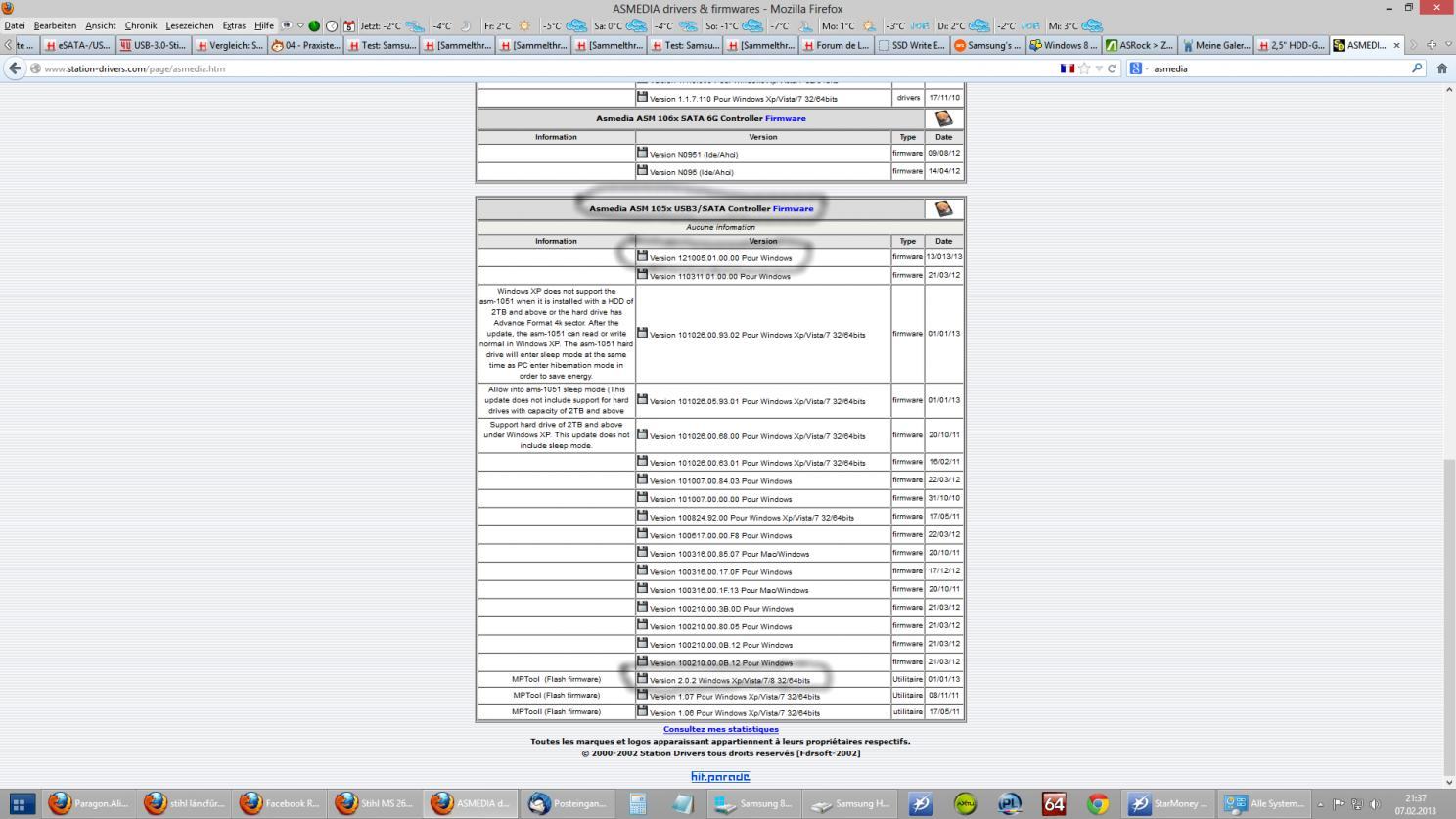The height and width of the screenshot is (819, 1456).
Task: Reload the page with the refresh icon
Action: pyautogui.click(x=1112, y=68)
